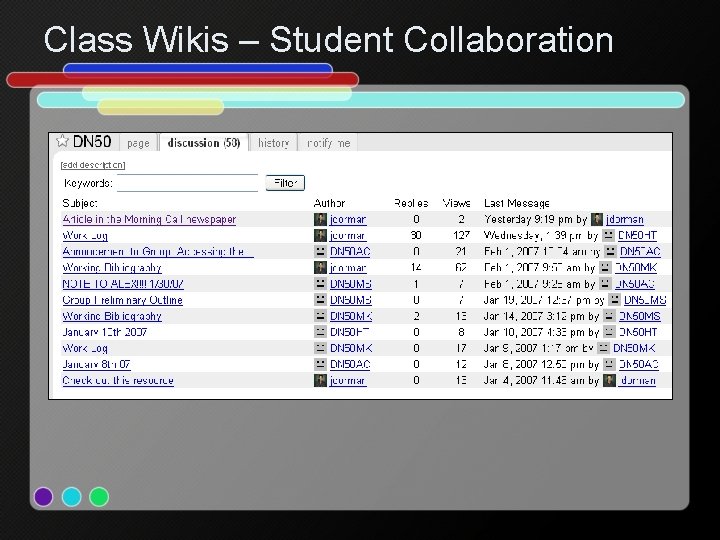The image size is (720, 540).
Task: Click the Filter button
Action: [x=285, y=183]
